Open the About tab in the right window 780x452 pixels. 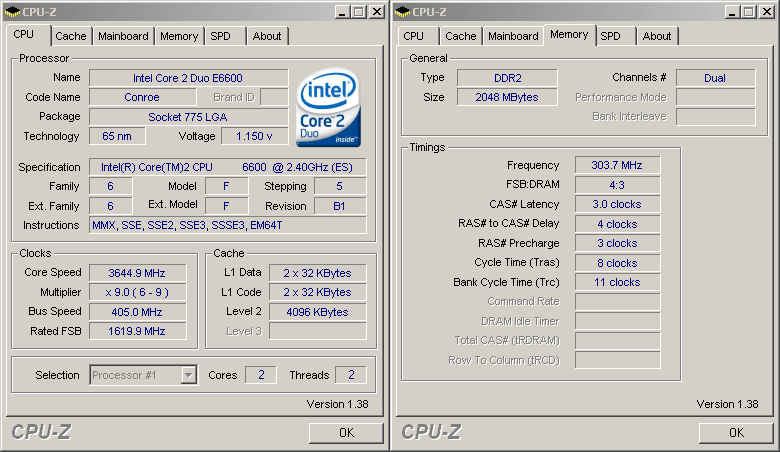(657, 36)
